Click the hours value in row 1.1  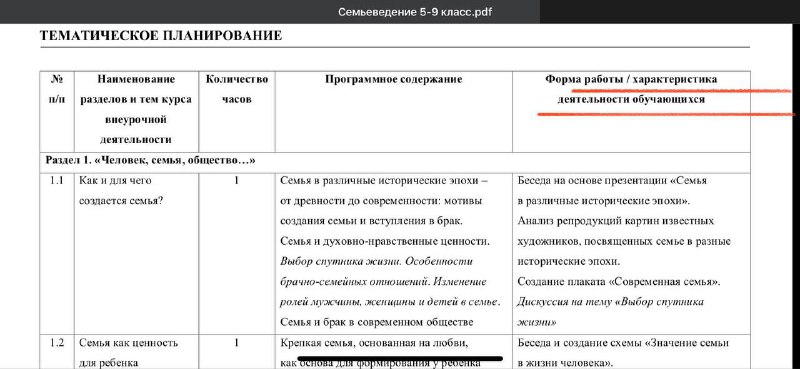click(237, 180)
